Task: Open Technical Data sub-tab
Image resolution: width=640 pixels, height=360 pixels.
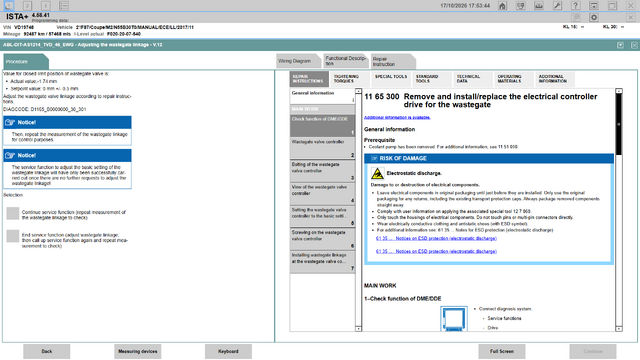Action: [x=473, y=79]
